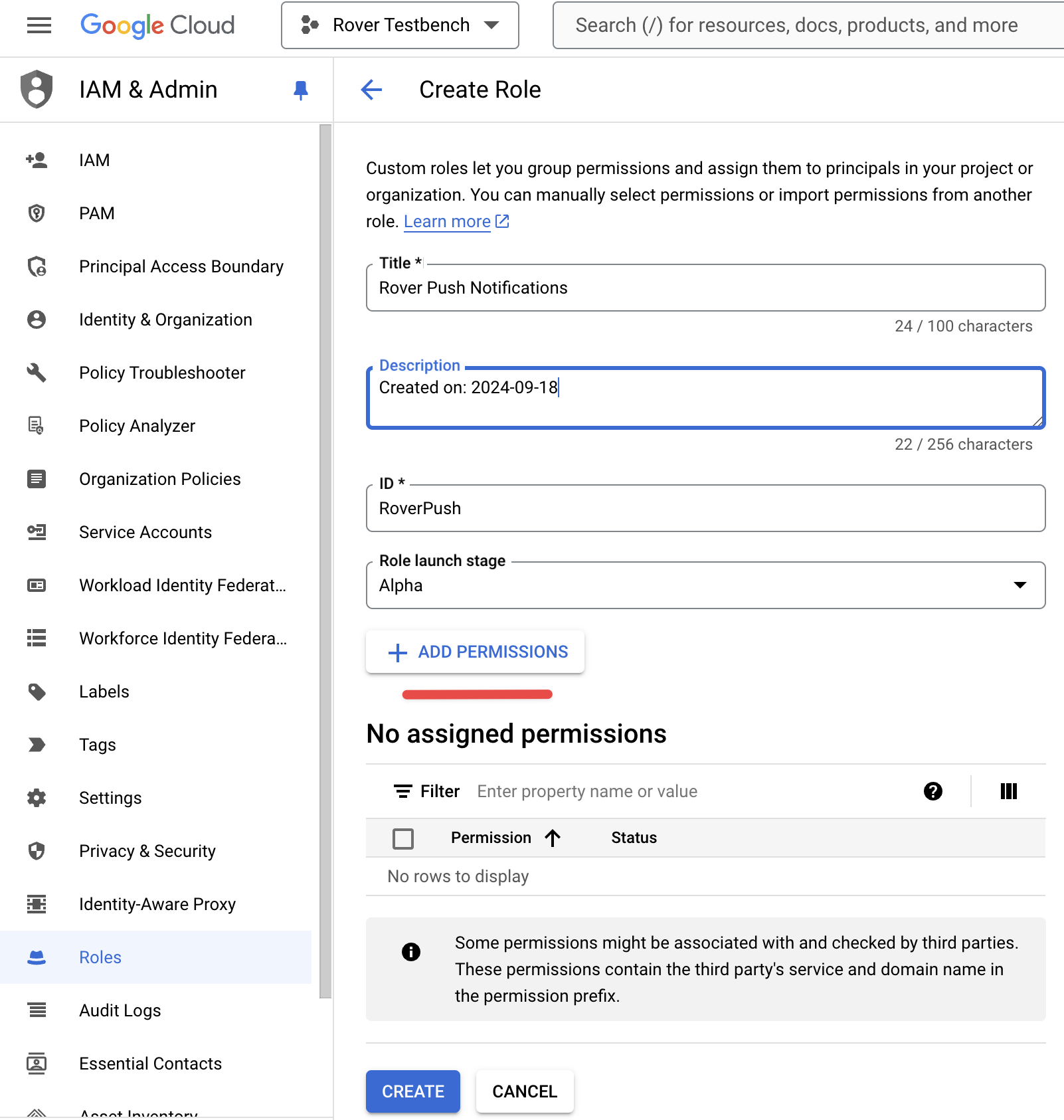Click the Identity-Aware Proxy icon
Viewport: 1064px width, 1120px height.
click(37, 904)
